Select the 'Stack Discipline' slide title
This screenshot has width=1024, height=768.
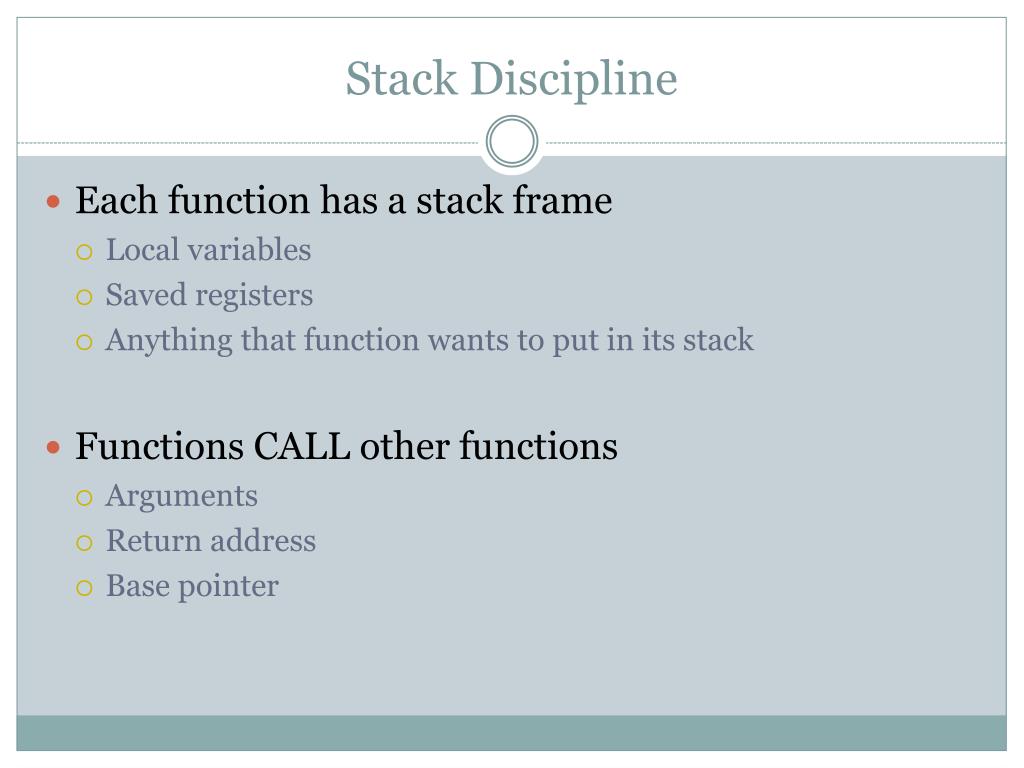coord(511,79)
